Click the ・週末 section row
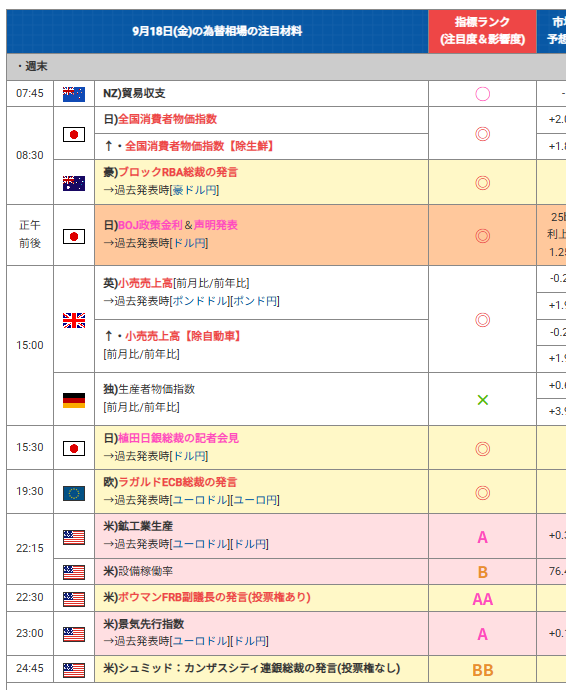566x690 pixels. tap(286, 66)
